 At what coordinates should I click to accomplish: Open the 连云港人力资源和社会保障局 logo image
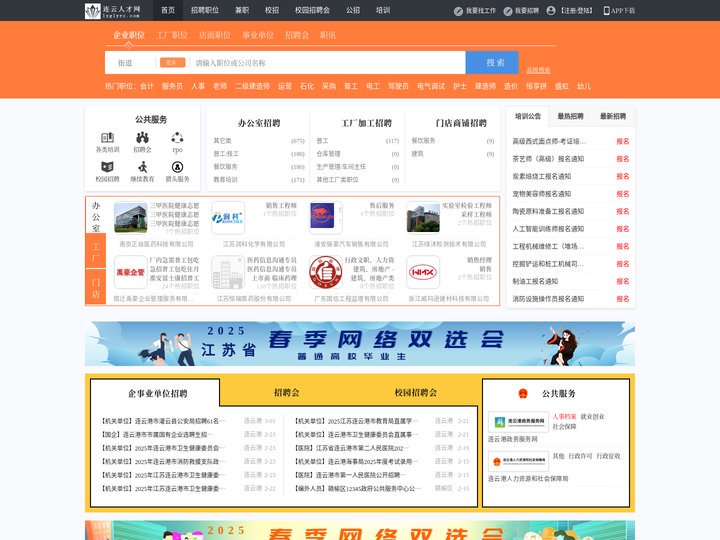tap(518, 461)
